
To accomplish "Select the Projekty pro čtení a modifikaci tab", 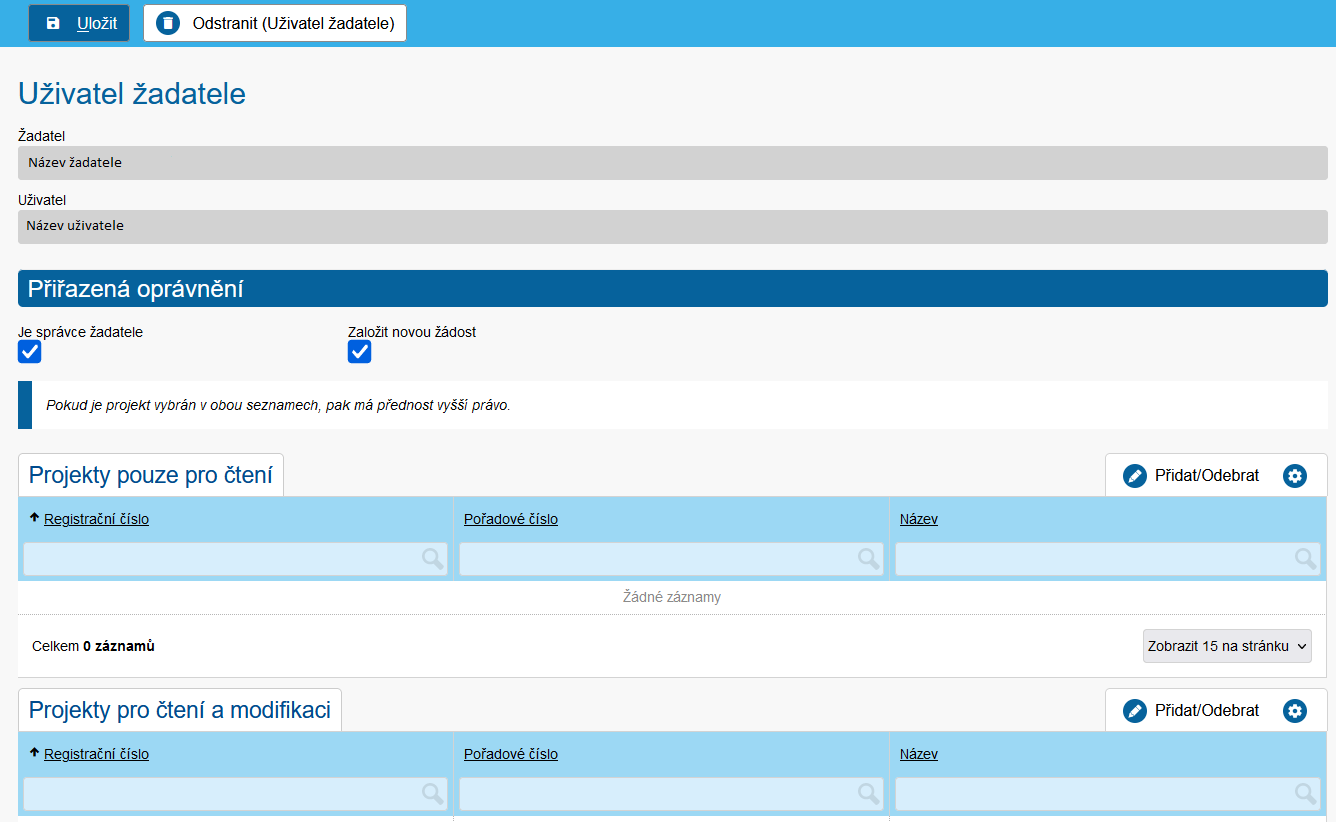I will (180, 710).
